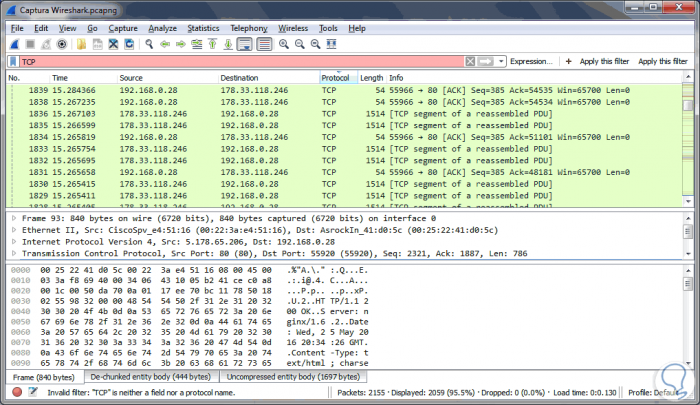Go forward to next packet arrow
The height and width of the screenshot is (405, 700).
181,44
